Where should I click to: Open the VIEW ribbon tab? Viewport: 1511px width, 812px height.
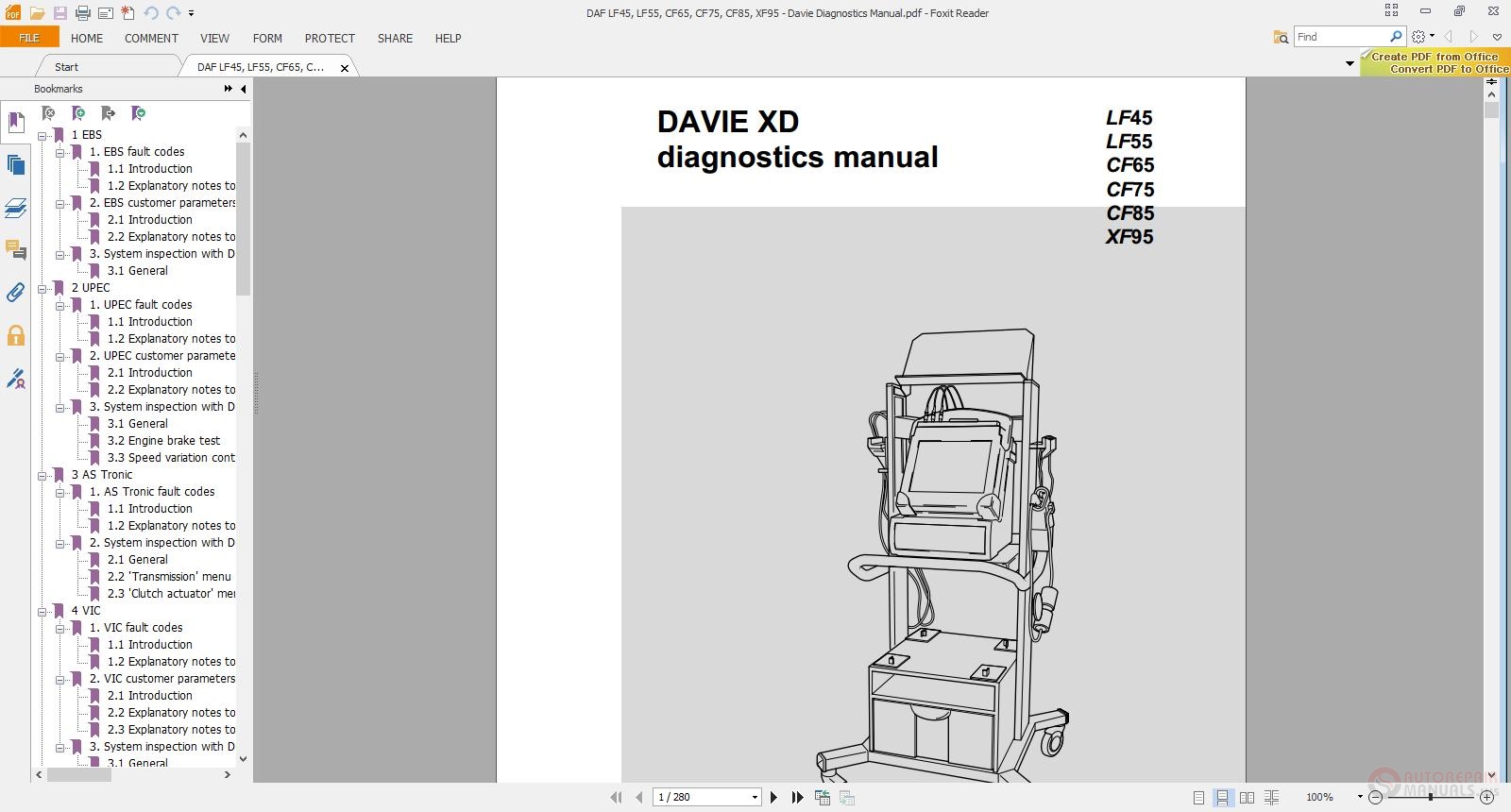point(214,39)
